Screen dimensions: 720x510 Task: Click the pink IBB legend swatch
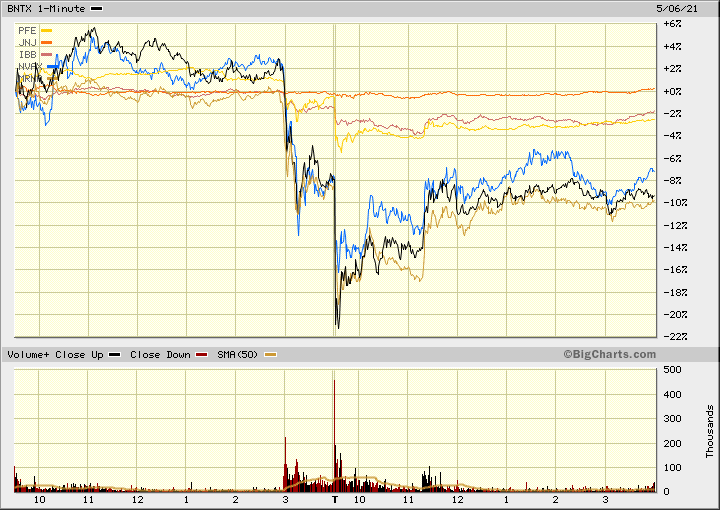pyautogui.click(x=46, y=55)
